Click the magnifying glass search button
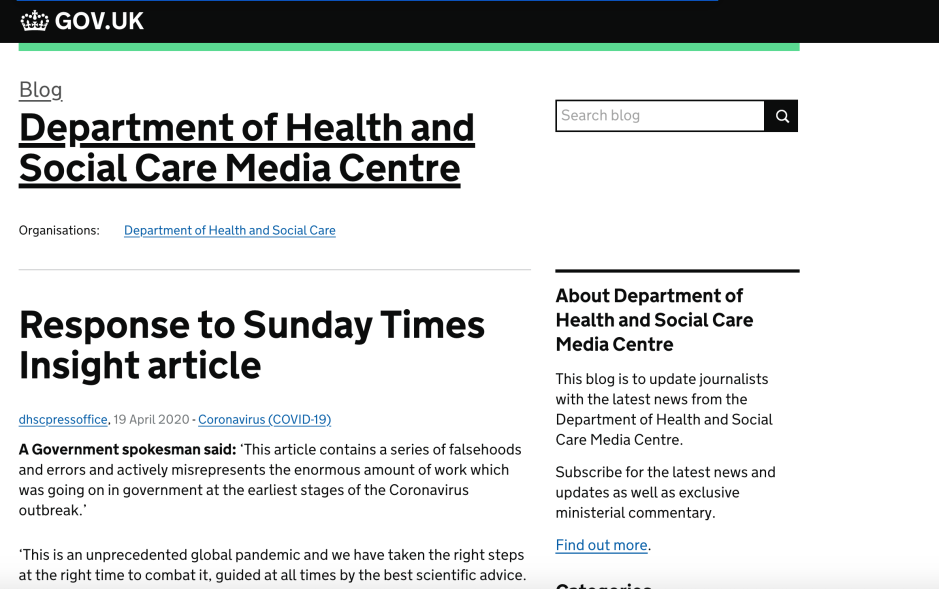The image size is (939, 589). coord(781,116)
